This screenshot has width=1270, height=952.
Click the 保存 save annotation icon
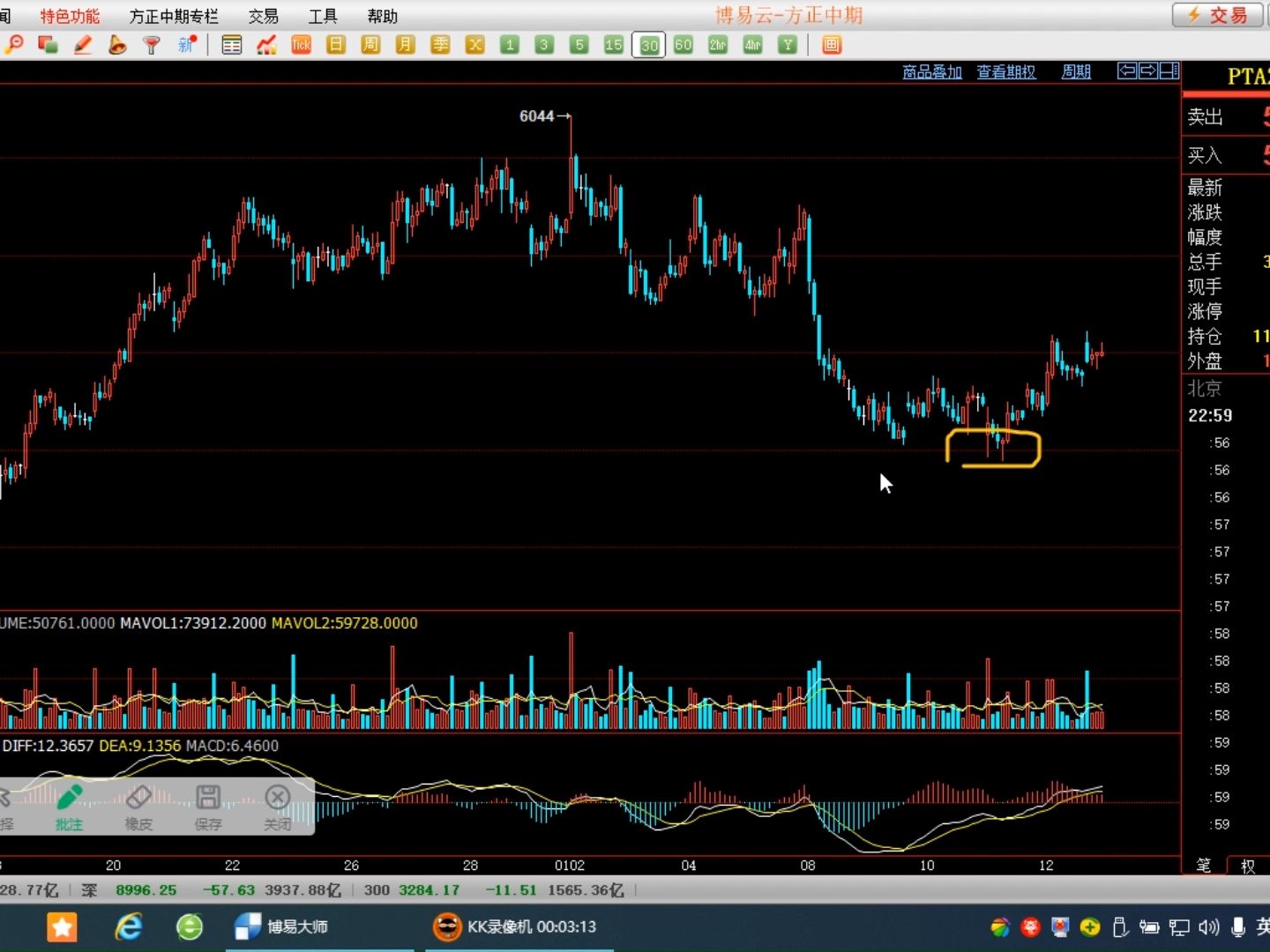click(x=208, y=807)
